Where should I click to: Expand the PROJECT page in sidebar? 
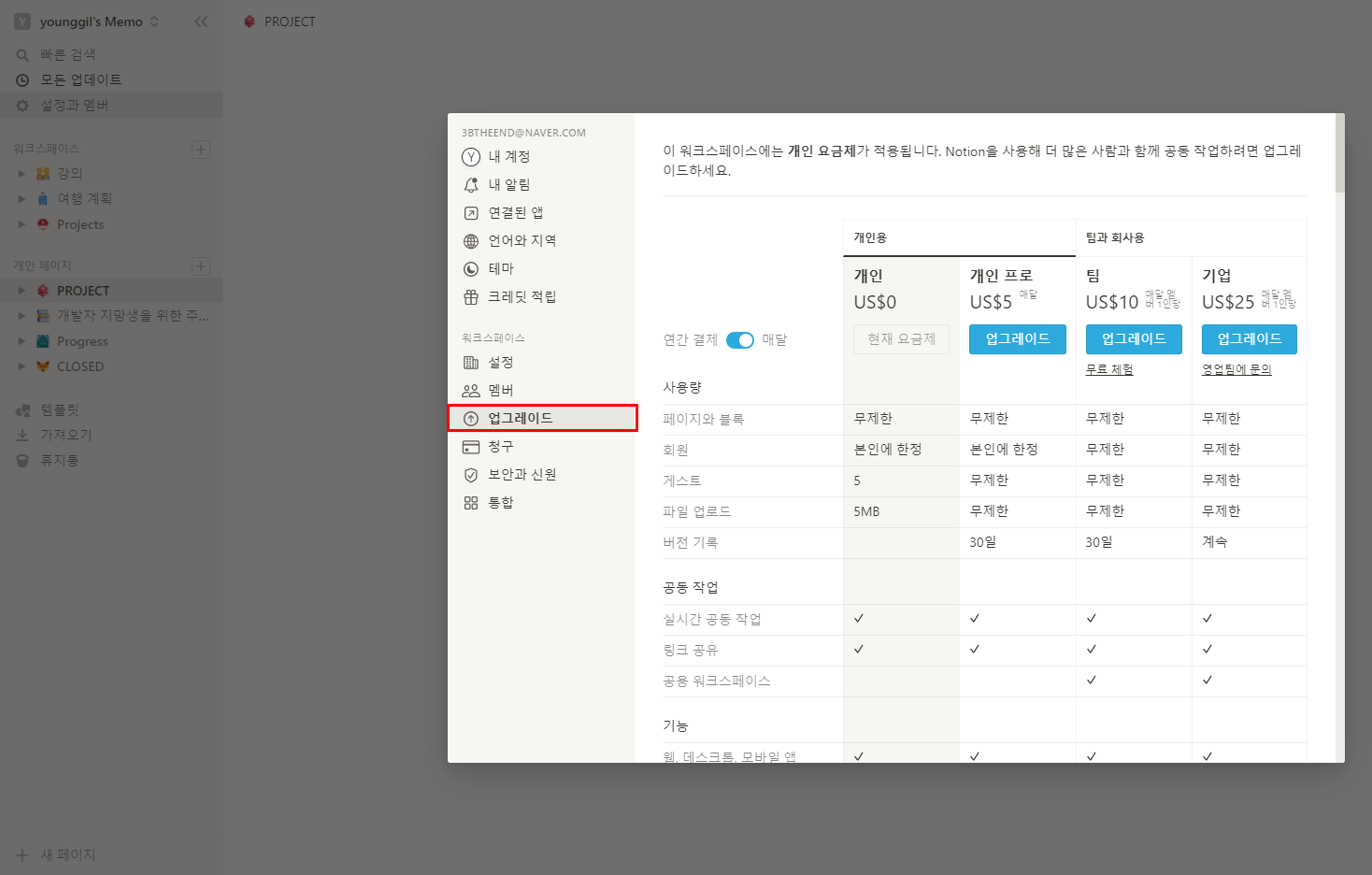point(21,291)
